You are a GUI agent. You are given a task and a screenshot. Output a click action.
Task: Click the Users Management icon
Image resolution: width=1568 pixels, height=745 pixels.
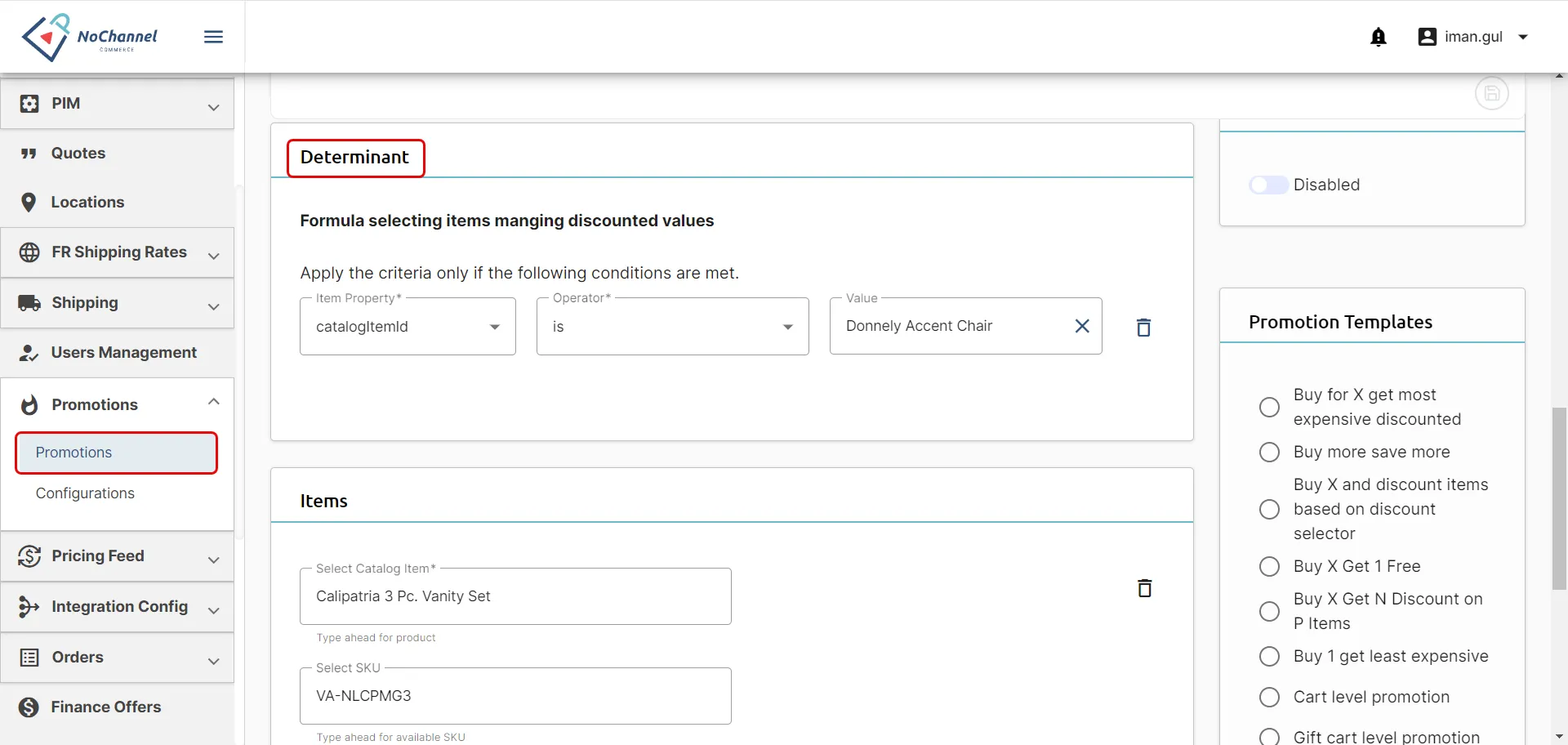pyautogui.click(x=29, y=353)
